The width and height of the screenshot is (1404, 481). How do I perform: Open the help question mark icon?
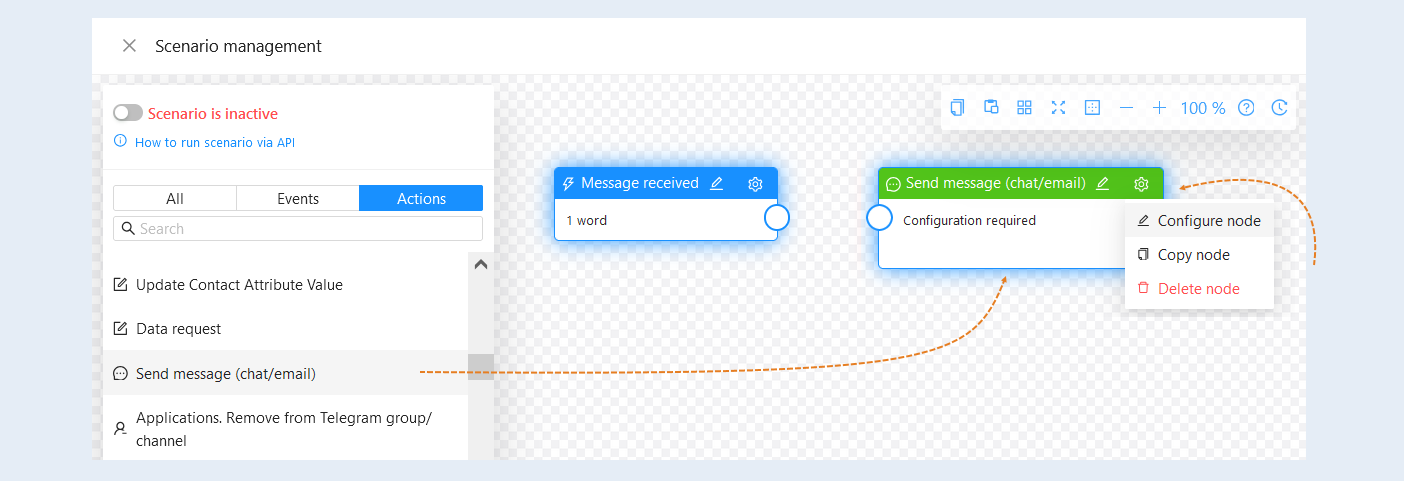1246,108
